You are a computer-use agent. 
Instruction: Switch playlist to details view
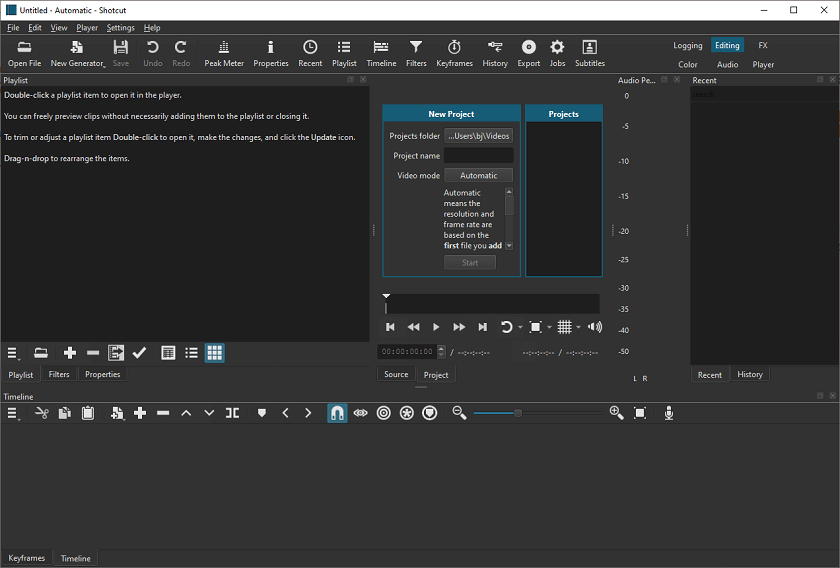[168, 353]
